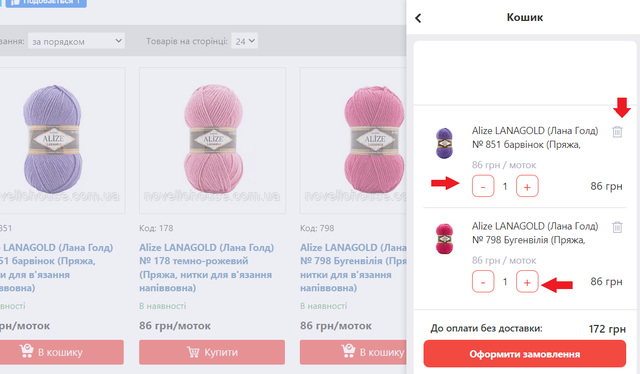The height and width of the screenshot is (374, 640).
Task: Decrease quantity of № 798 Бугенвілія yarn
Action: click(483, 282)
